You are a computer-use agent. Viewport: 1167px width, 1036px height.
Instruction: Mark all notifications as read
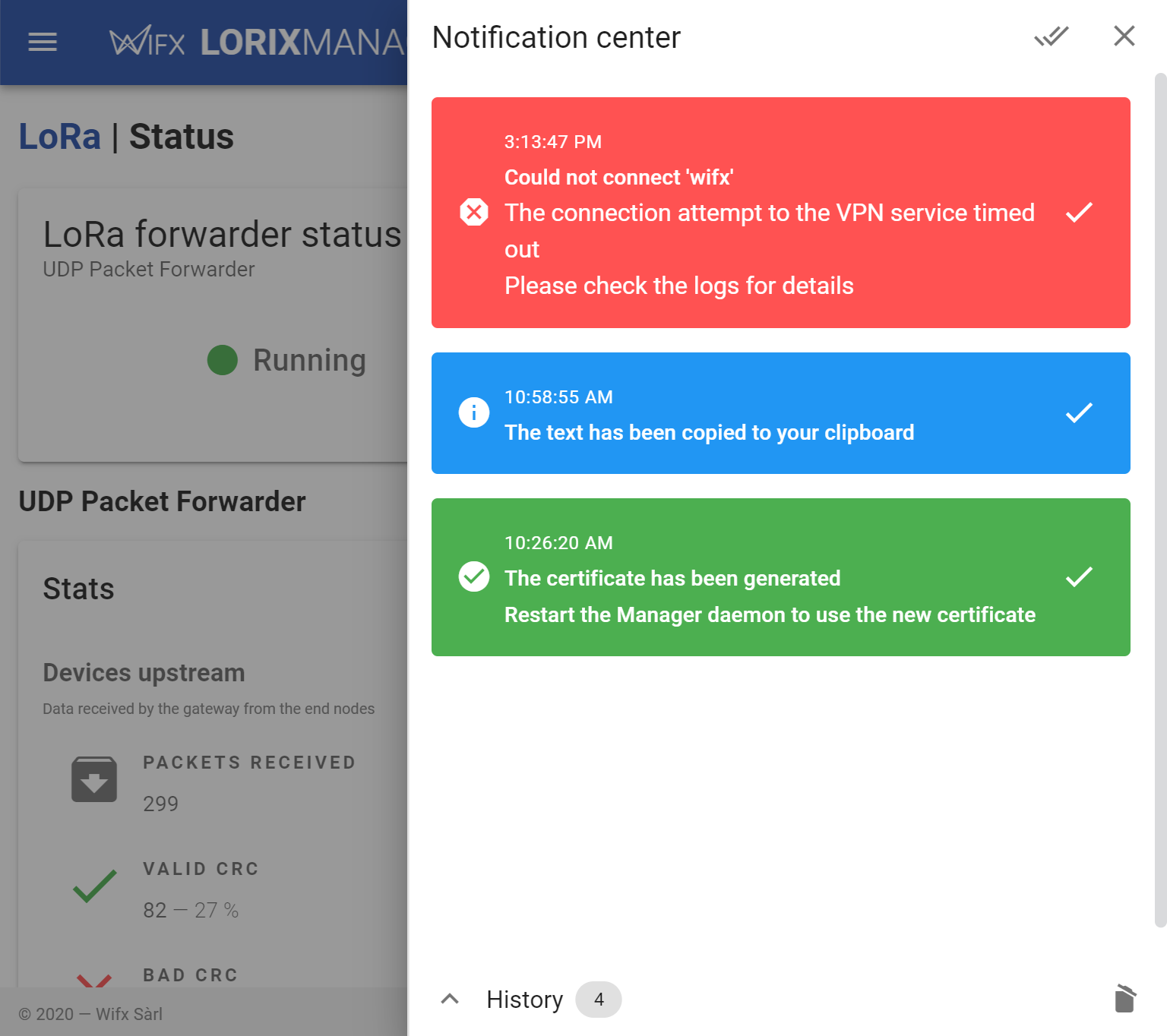(x=1052, y=36)
